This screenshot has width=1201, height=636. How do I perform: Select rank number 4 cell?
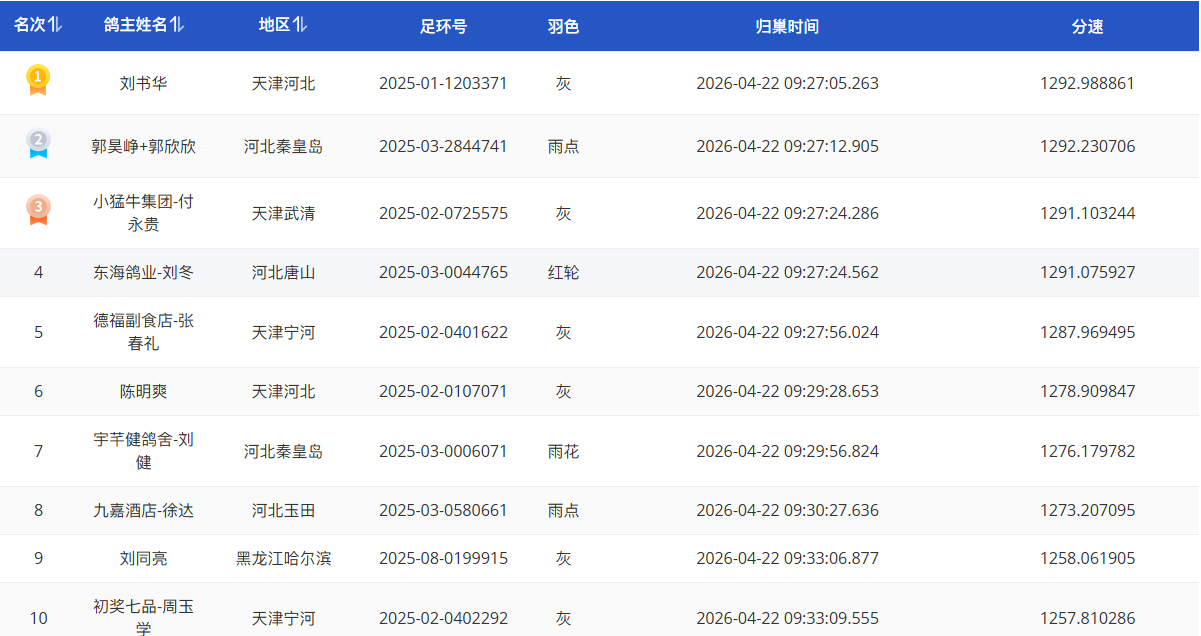point(38,272)
